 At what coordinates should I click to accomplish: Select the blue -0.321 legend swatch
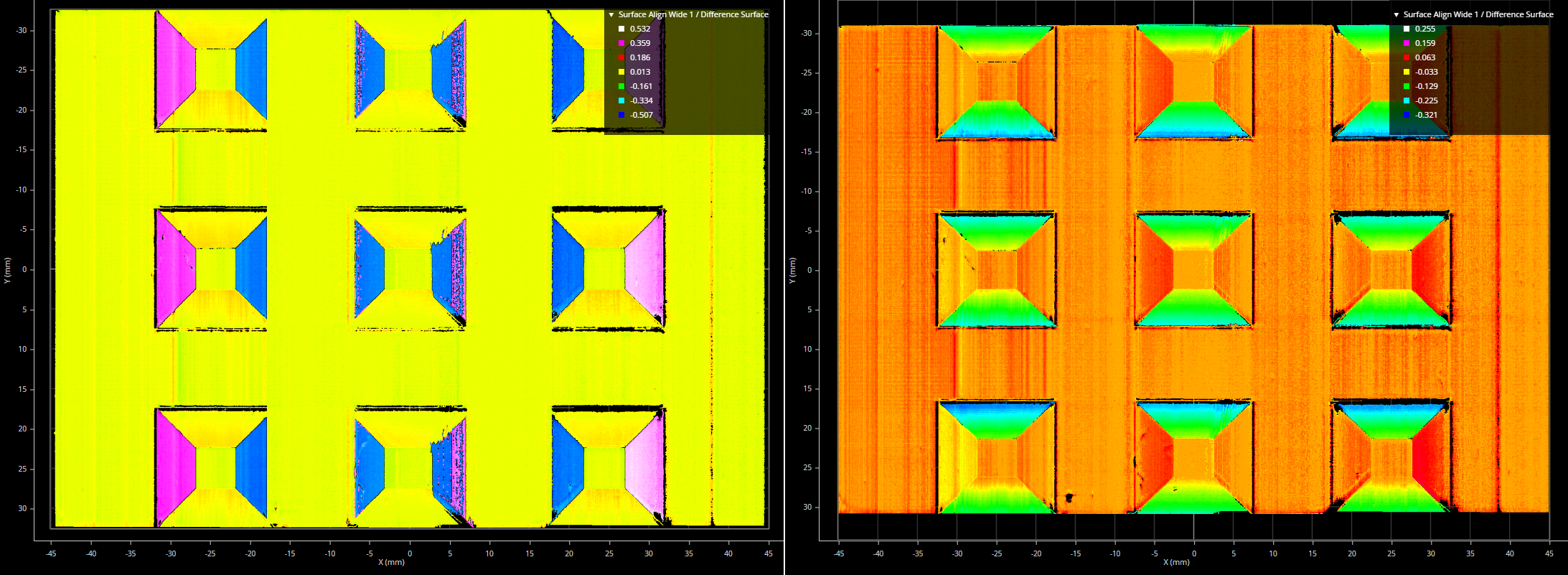(1407, 115)
